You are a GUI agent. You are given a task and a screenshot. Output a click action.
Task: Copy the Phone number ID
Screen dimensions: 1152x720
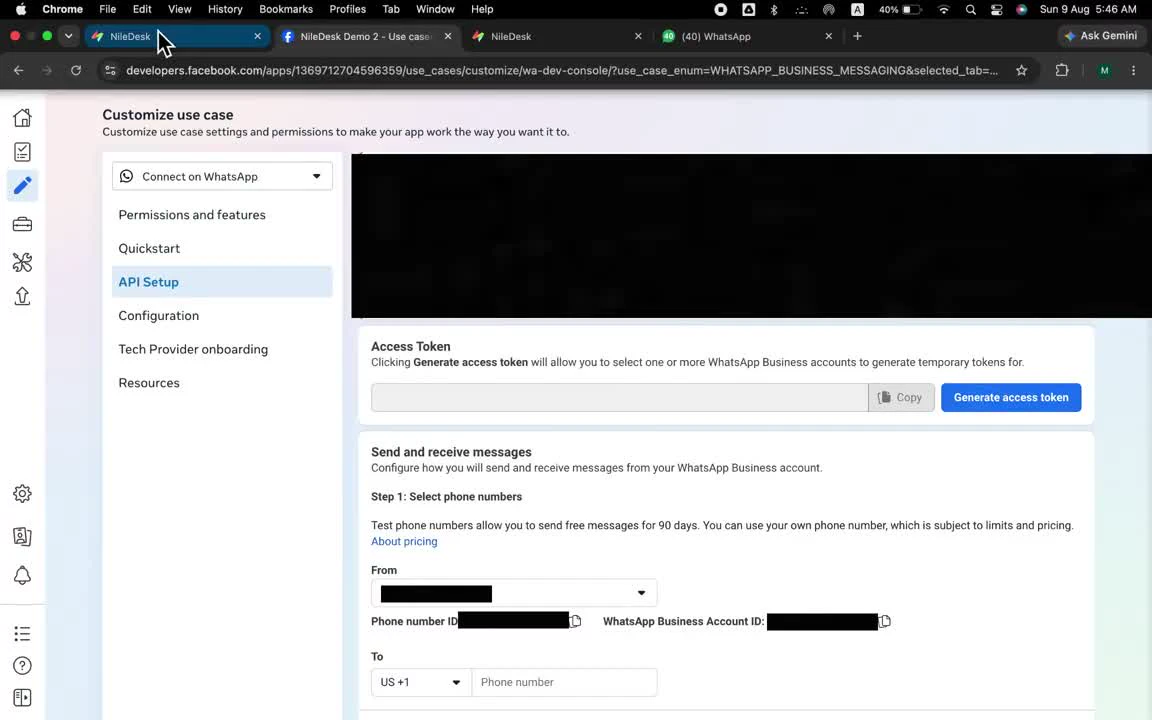click(x=576, y=622)
